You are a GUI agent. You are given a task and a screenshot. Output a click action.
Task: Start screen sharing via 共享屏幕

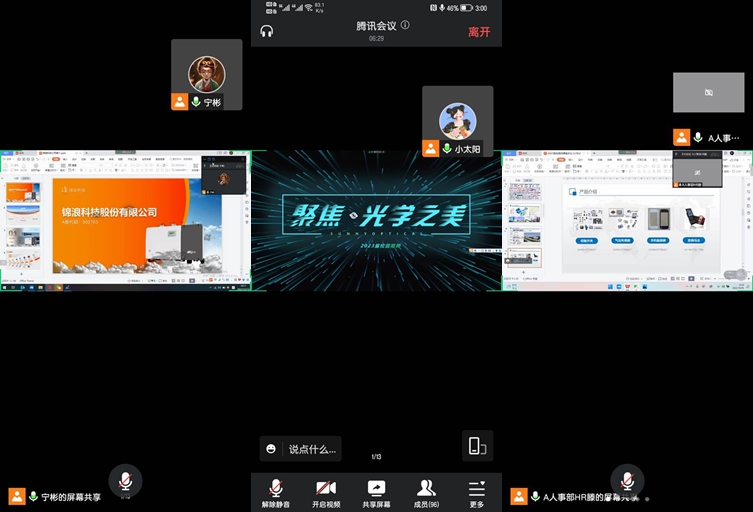(x=377, y=492)
